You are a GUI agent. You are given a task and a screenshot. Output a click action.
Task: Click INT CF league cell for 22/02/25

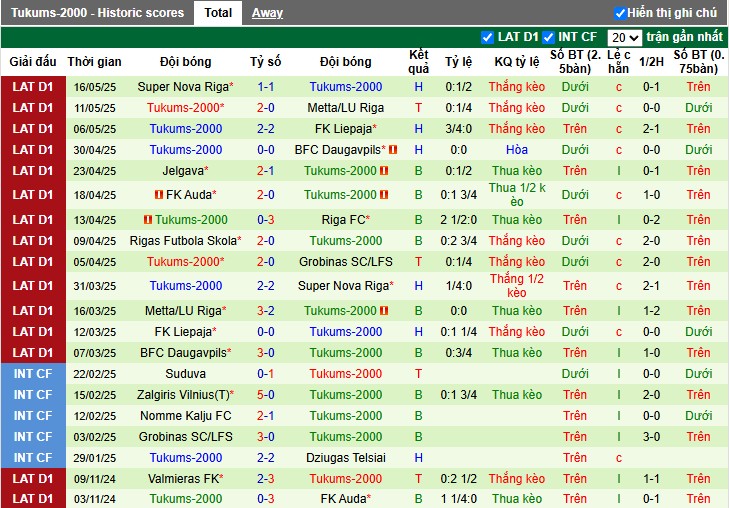(x=33, y=374)
